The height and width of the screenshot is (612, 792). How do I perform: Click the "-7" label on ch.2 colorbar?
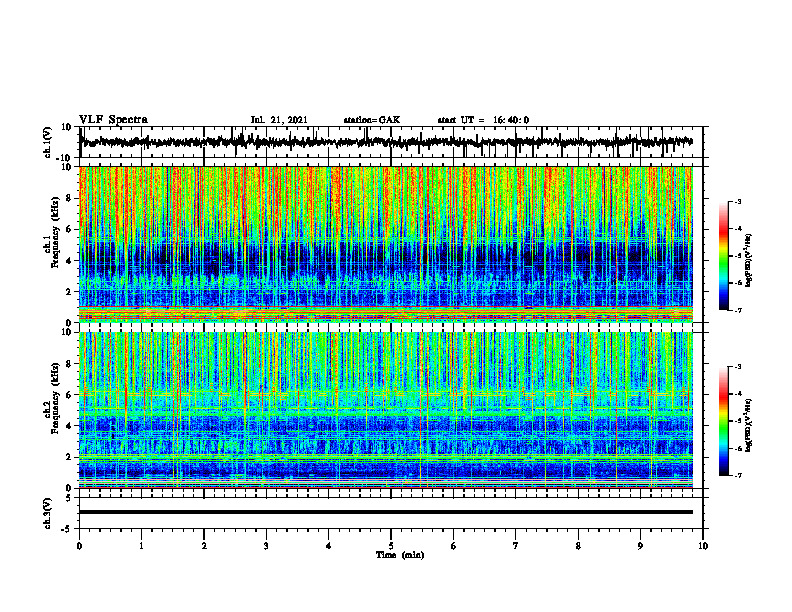click(738, 476)
